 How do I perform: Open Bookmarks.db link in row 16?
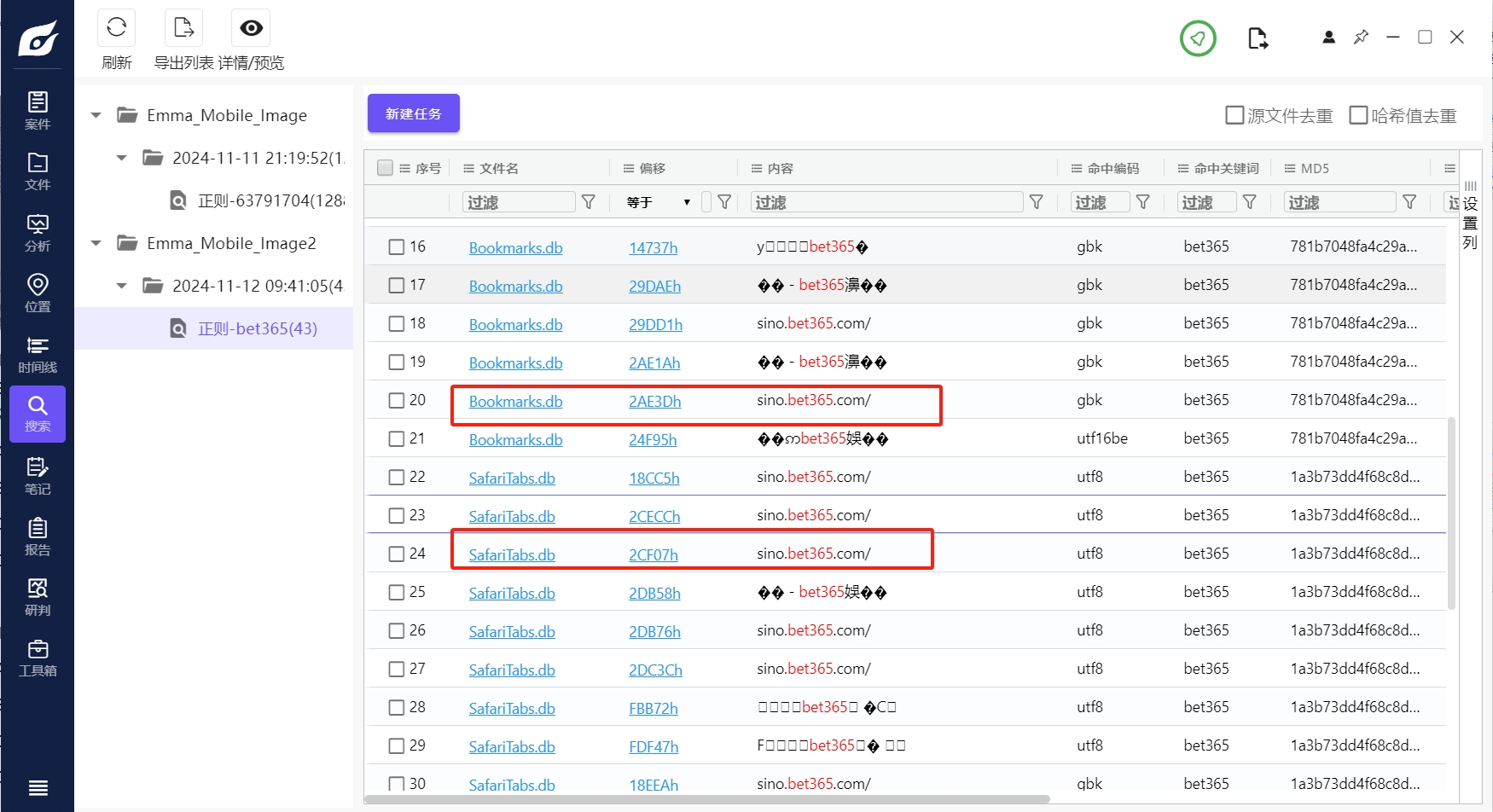pos(515,247)
